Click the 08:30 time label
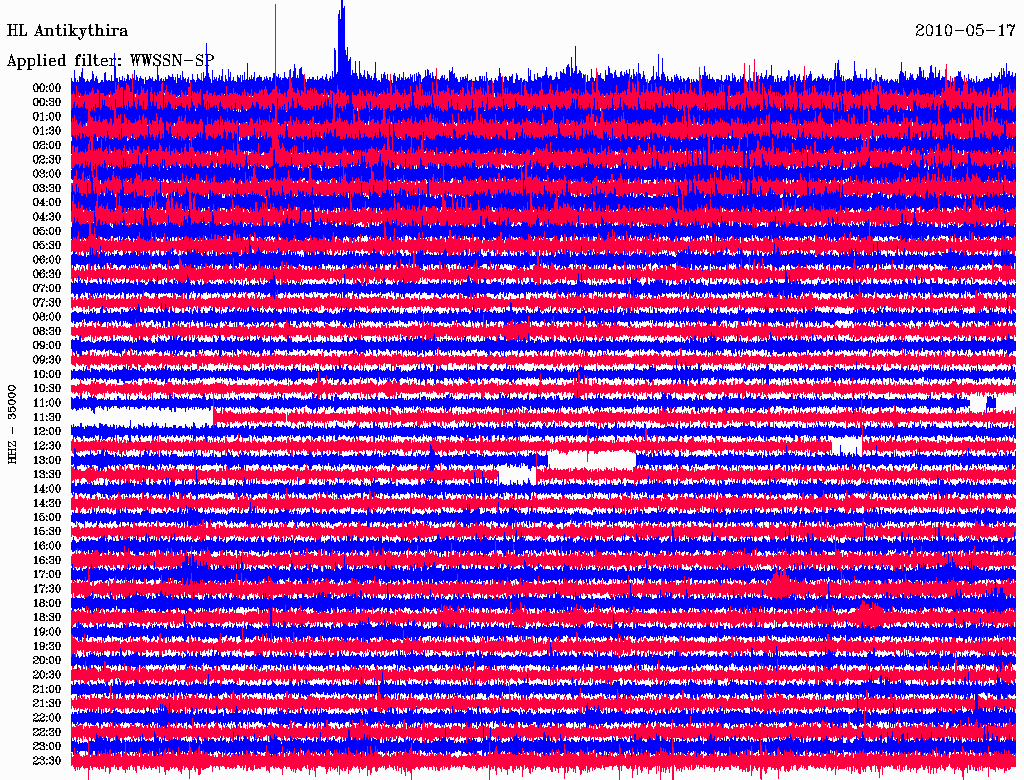Screen dimensions: 1024x780 (x=47, y=331)
